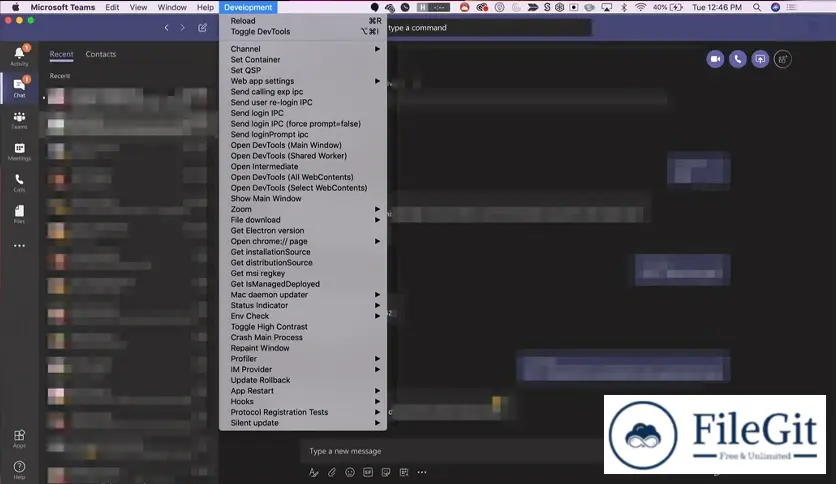Expand the Protocol Registration Tests submenu
Viewport: 836px width, 484px height.
click(303, 412)
